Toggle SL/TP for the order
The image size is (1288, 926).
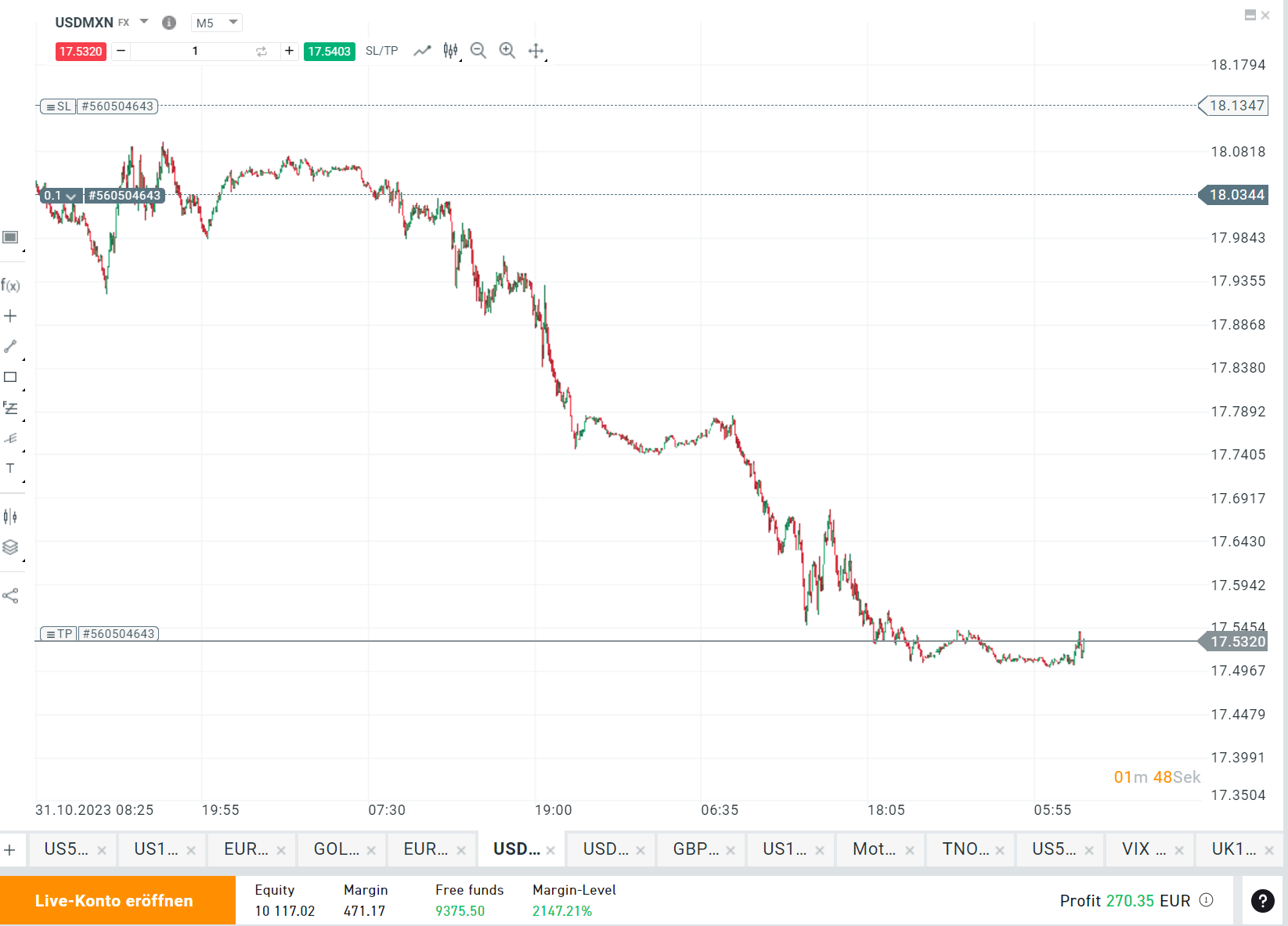click(x=381, y=51)
